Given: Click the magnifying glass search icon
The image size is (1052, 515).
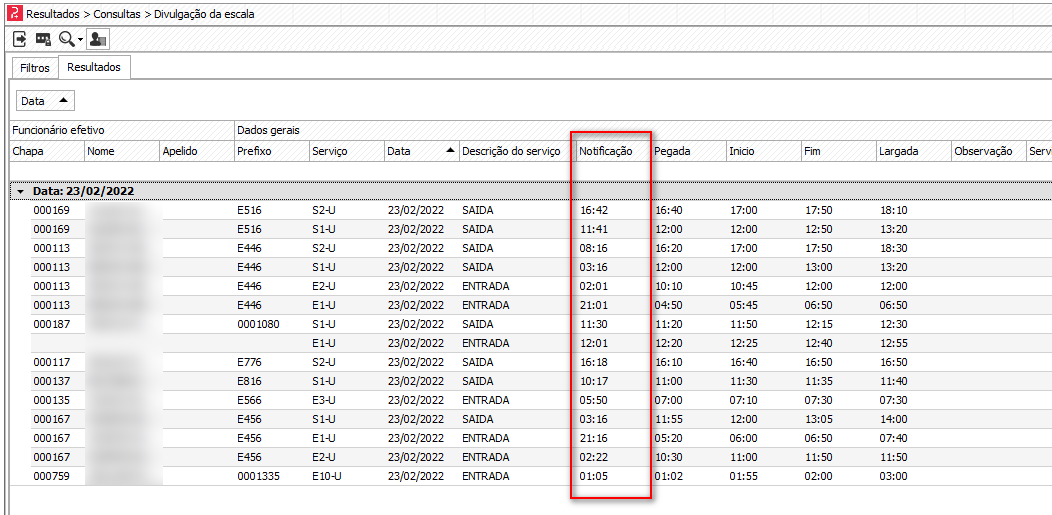Looking at the screenshot, I should (66, 40).
